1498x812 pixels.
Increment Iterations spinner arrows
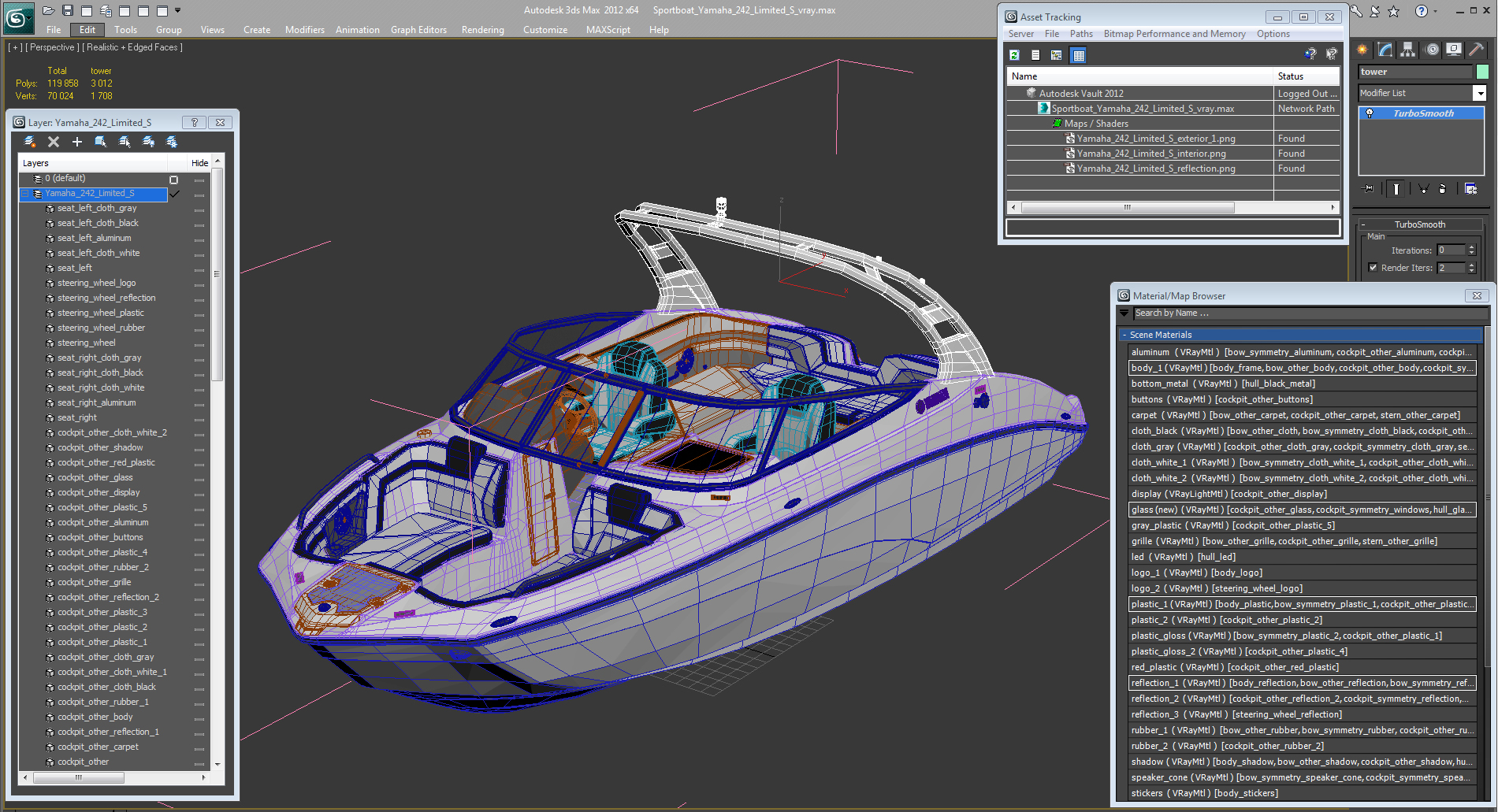pos(1471,250)
